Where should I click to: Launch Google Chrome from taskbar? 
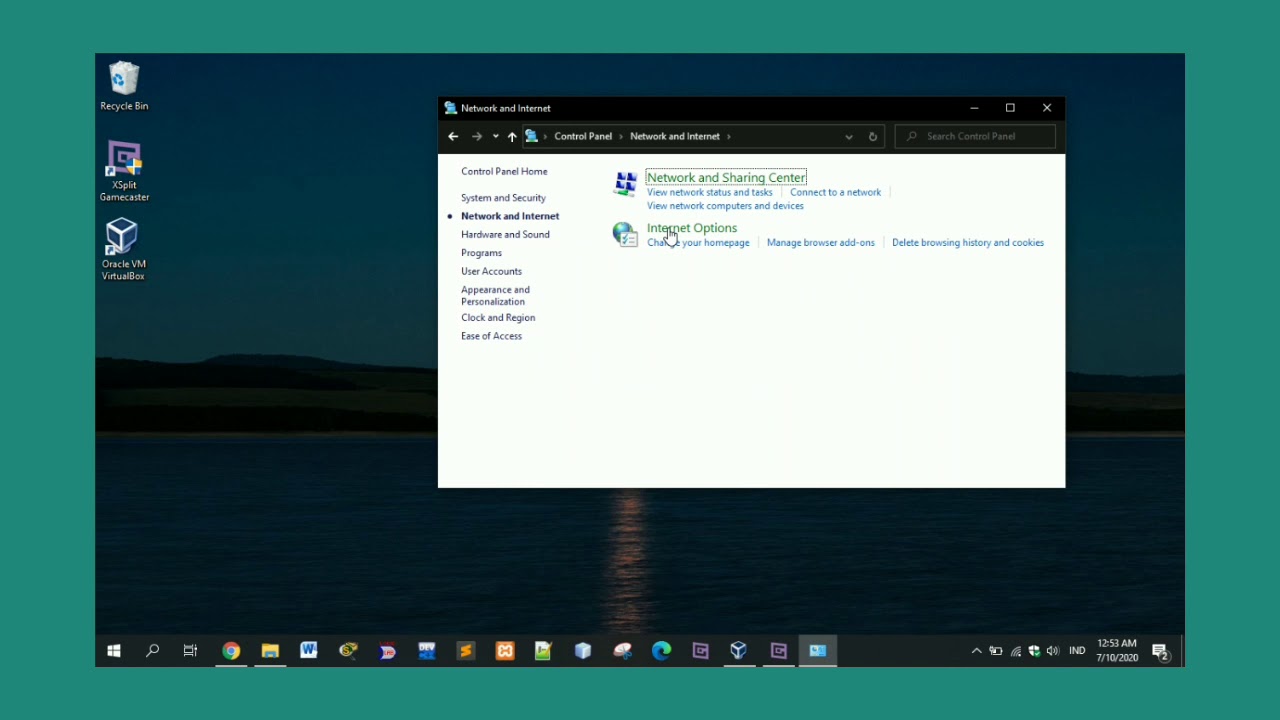(231, 651)
